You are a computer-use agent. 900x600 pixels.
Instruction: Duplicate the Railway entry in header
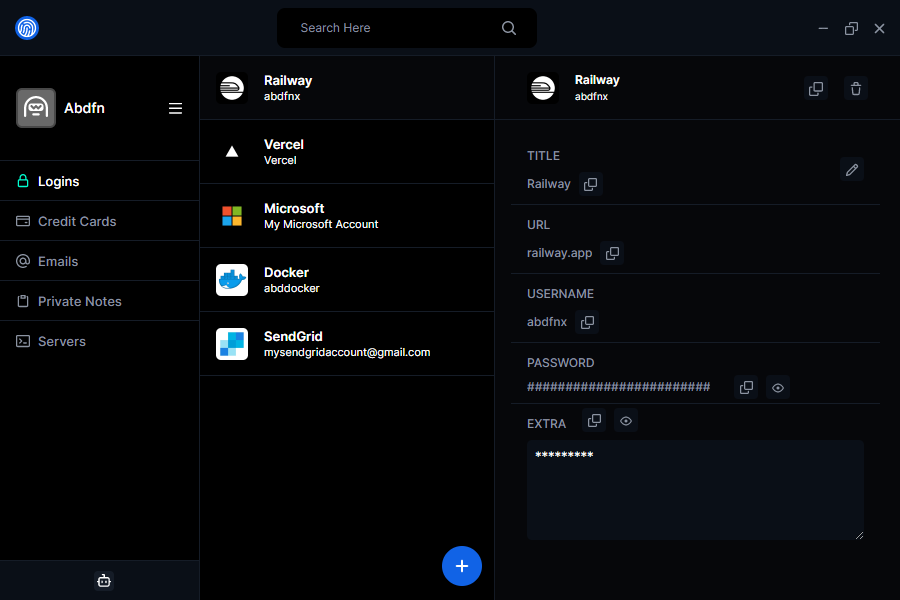(816, 88)
